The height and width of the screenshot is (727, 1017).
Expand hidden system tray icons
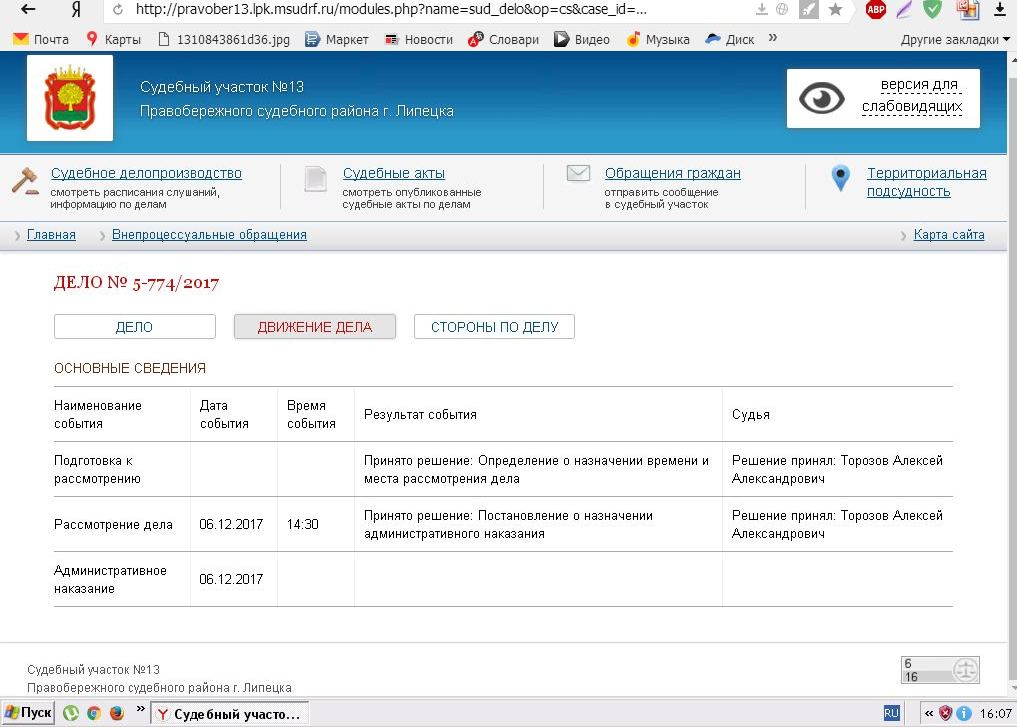pos(929,713)
